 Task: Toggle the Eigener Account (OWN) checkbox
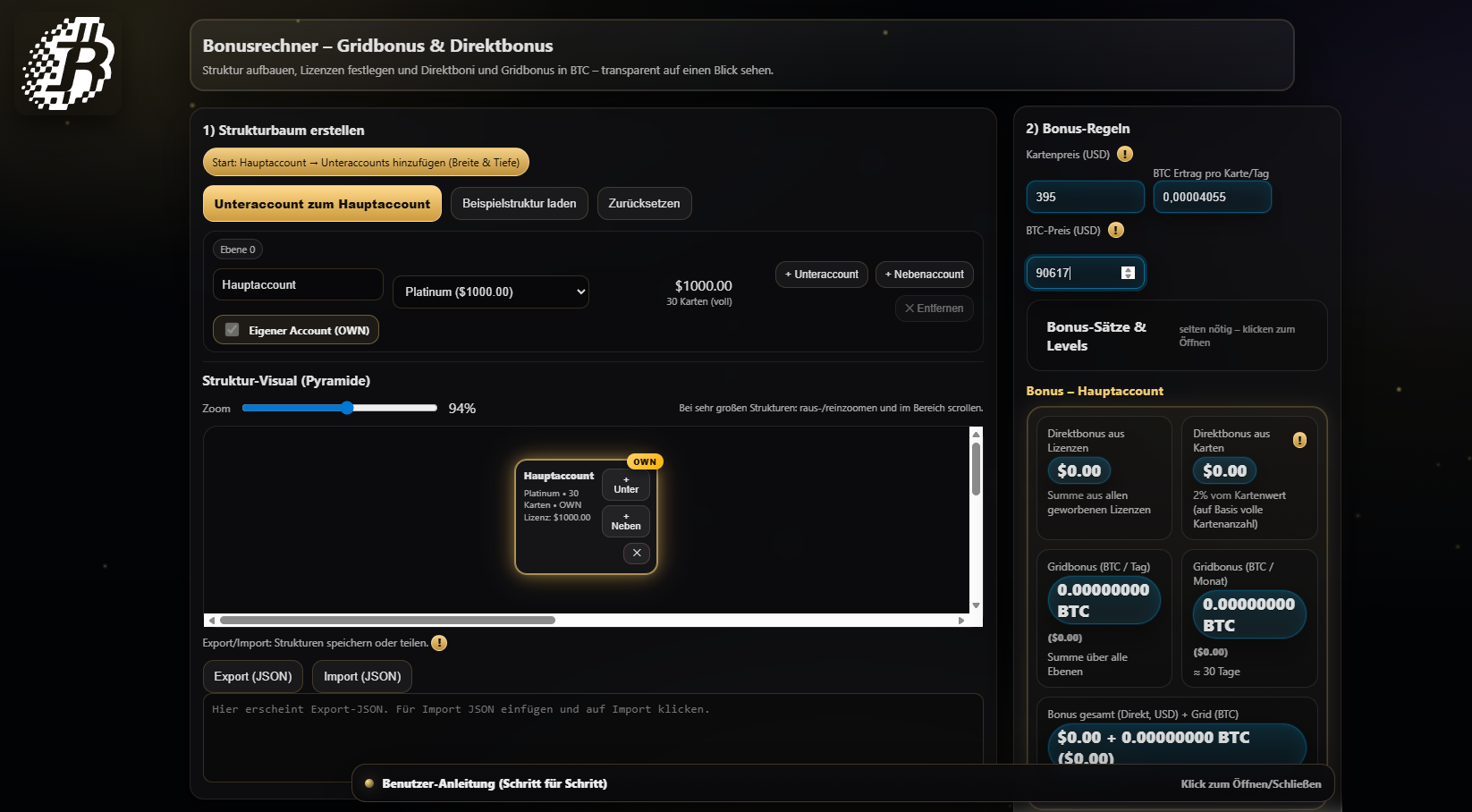pos(233,330)
